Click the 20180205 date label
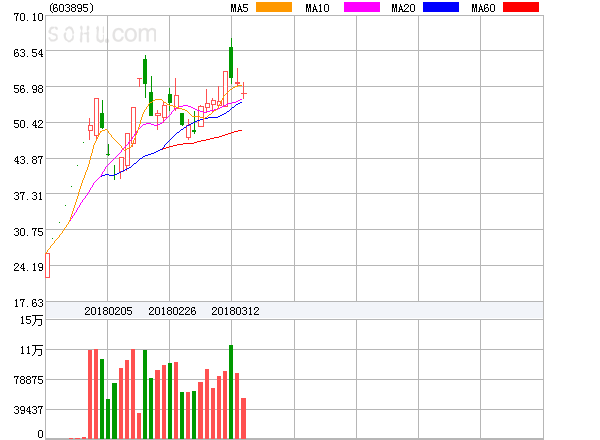This screenshot has height=440, width=600. 108,311
